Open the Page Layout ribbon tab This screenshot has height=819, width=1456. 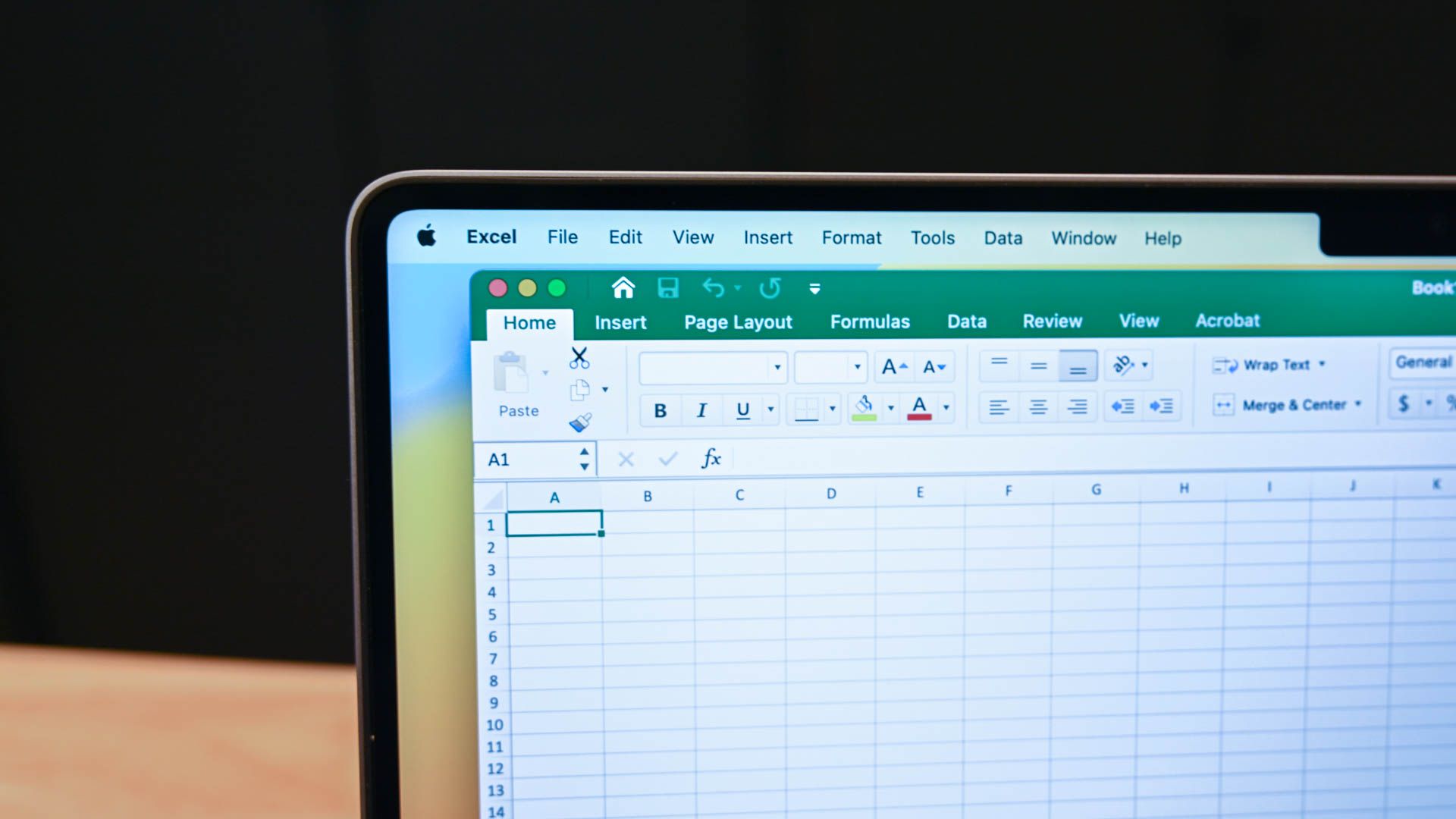[738, 321]
